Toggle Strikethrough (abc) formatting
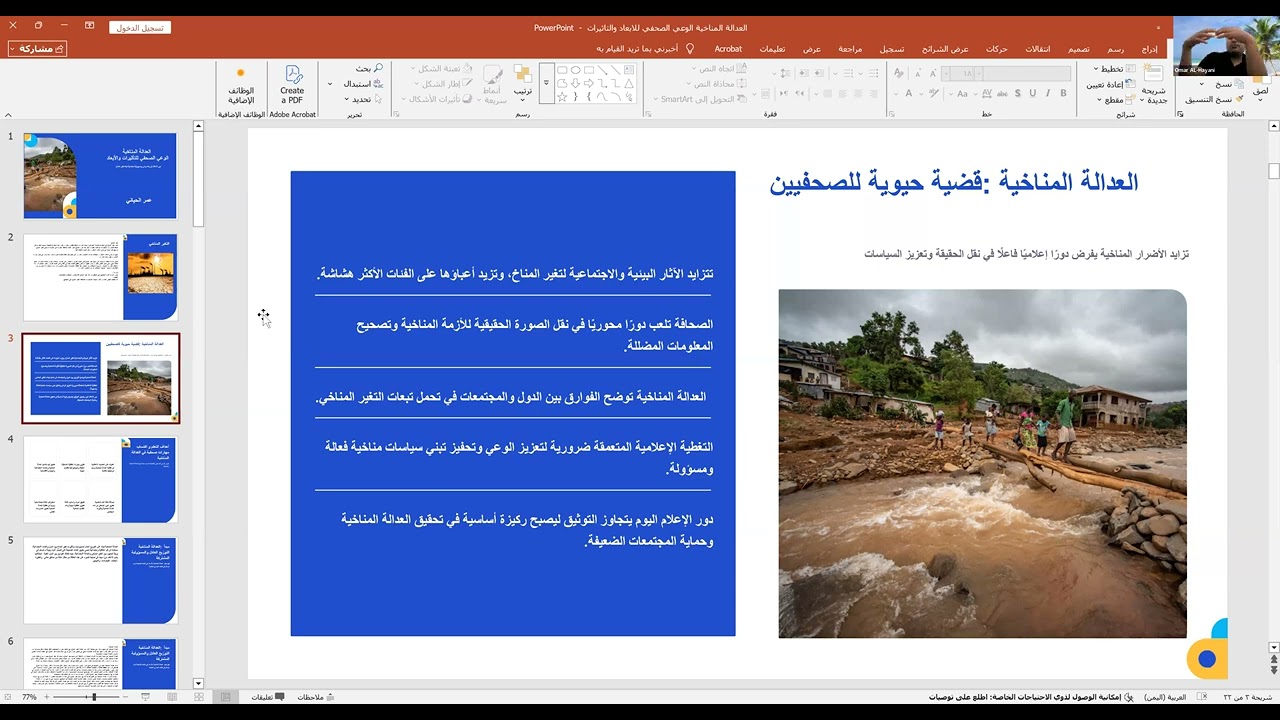 tap(1001, 93)
